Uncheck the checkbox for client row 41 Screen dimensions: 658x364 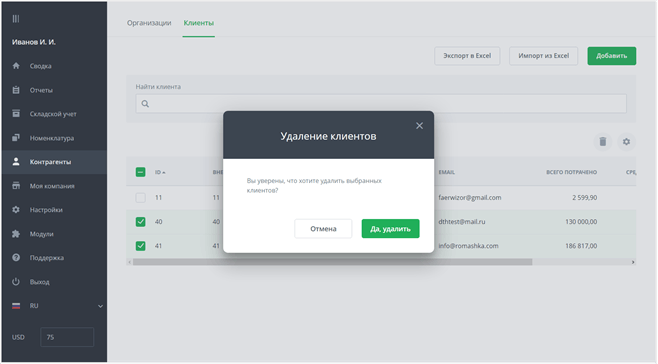pos(141,246)
